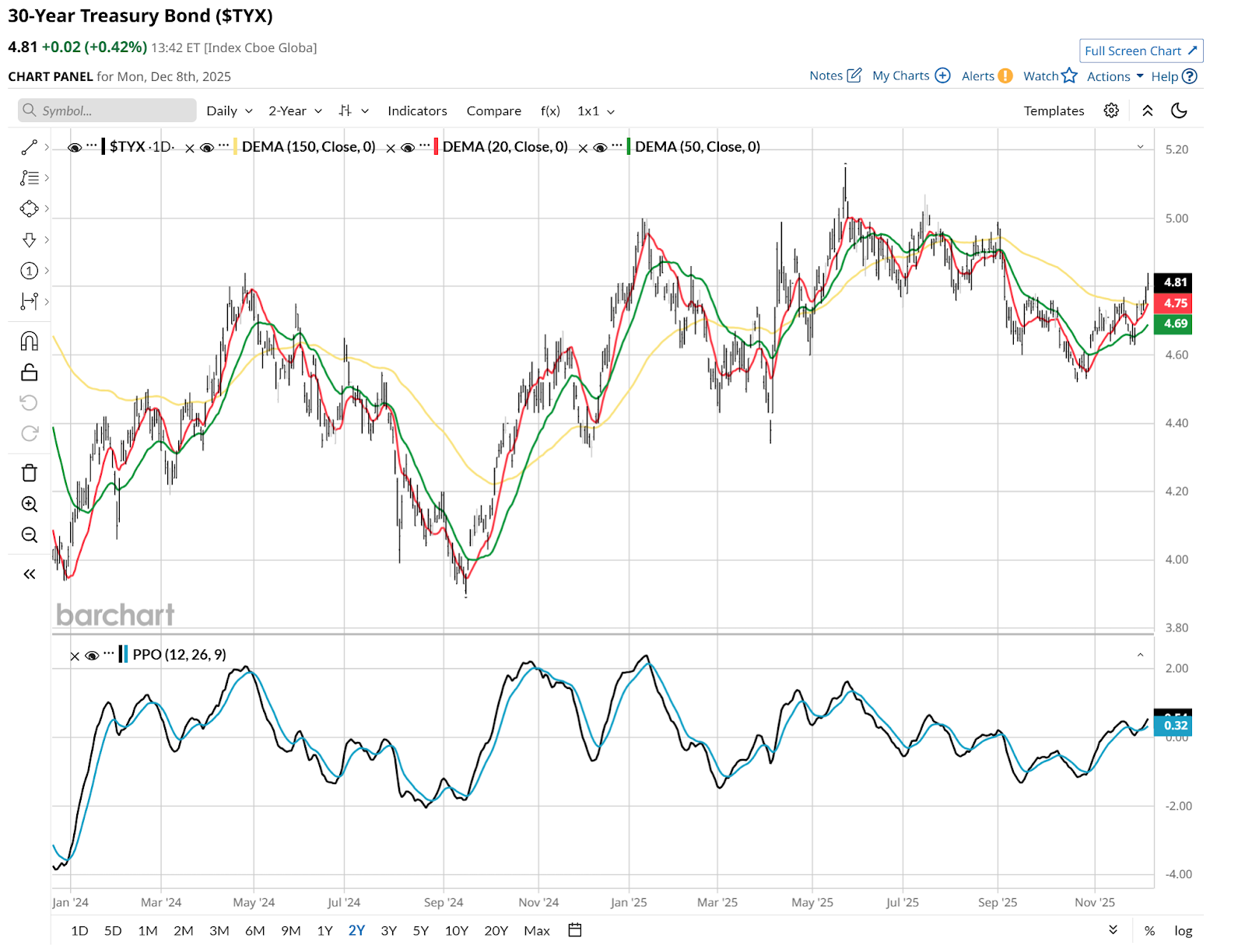Open the Daily frequency dropdown
This screenshot has width=1245, height=952.
click(230, 111)
